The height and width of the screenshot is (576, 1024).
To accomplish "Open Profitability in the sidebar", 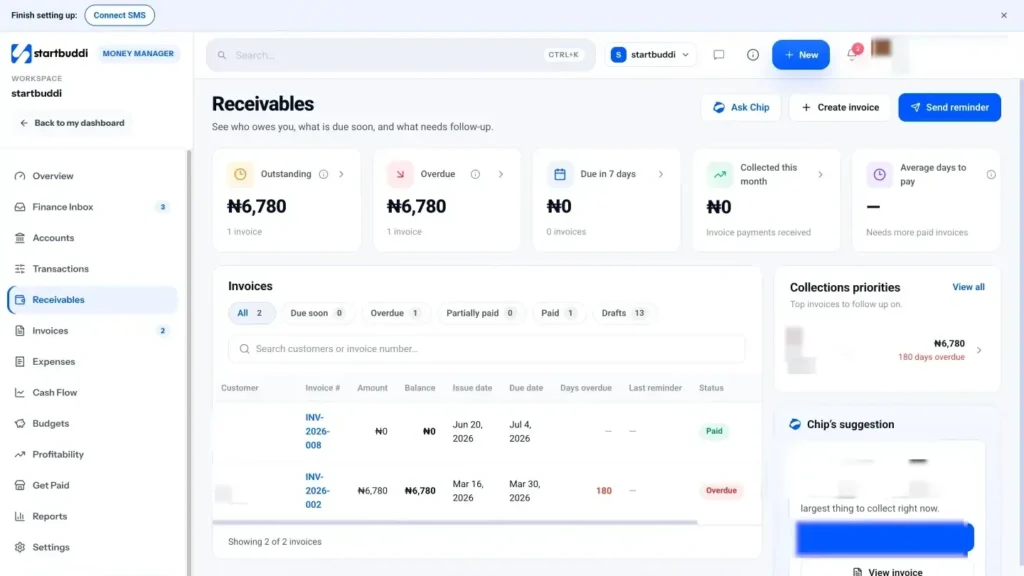I will 92,455.
